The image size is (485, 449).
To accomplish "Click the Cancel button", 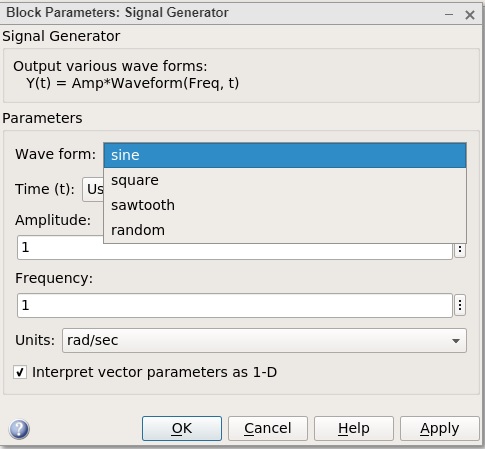I will 268,428.
